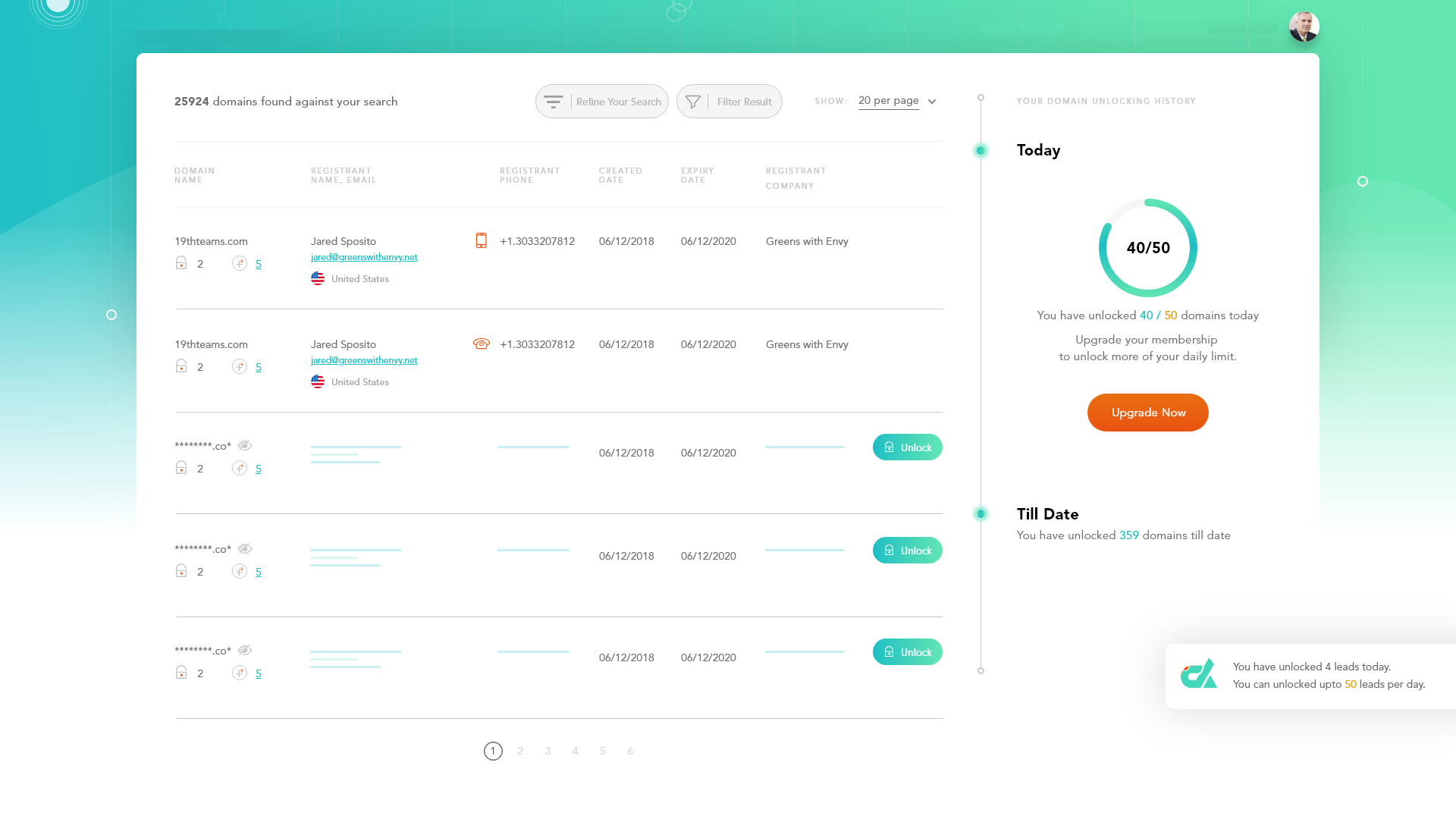Click the '359' unlocked domains count
The height and width of the screenshot is (819, 1456).
1129,535
